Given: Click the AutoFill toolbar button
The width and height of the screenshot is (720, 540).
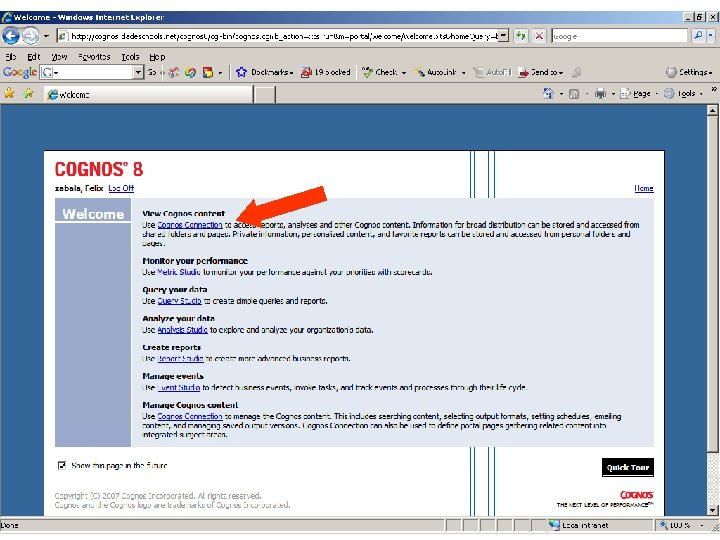Looking at the screenshot, I should click(492, 72).
